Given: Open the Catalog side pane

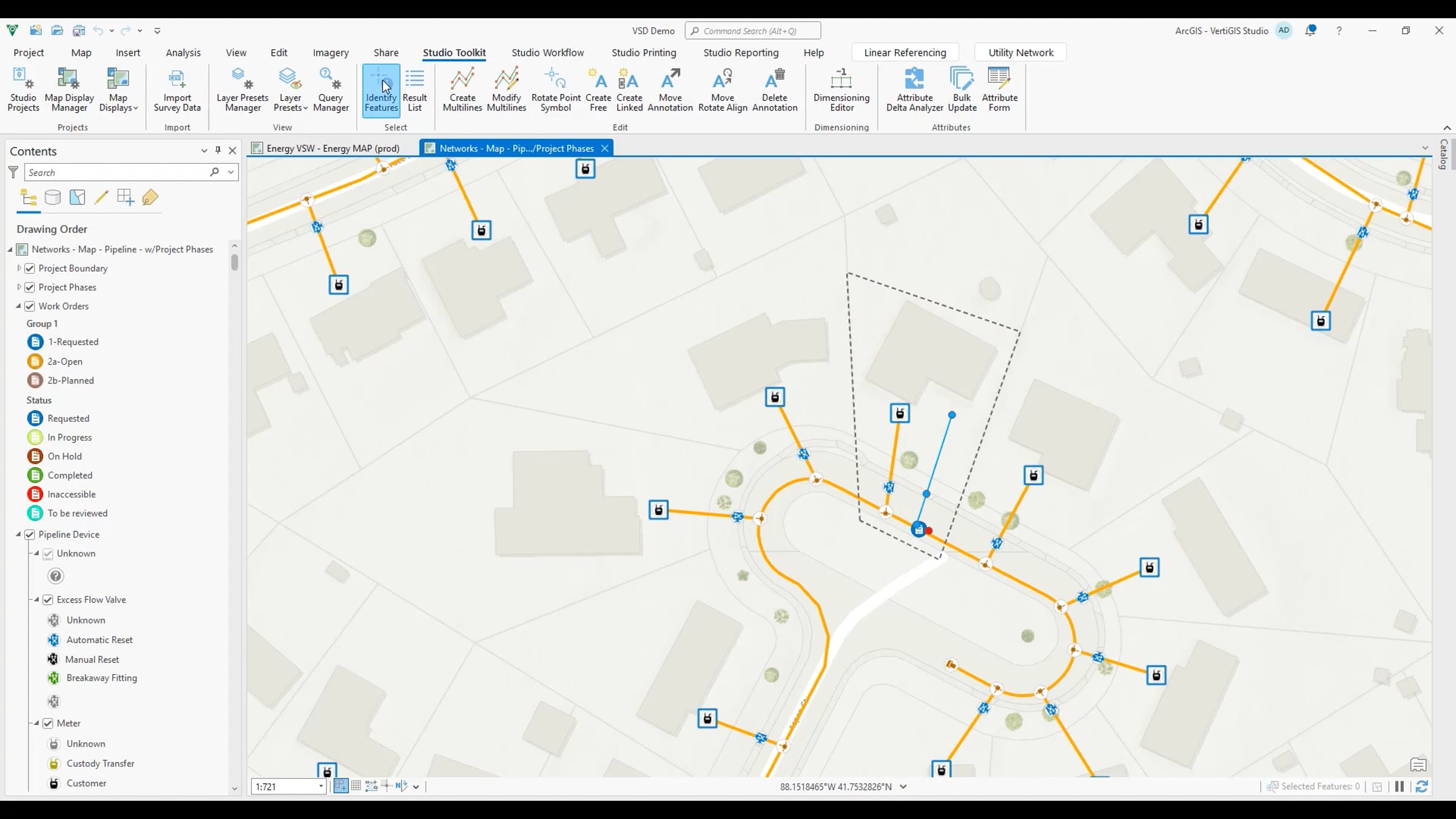Looking at the screenshot, I should tap(1444, 155).
